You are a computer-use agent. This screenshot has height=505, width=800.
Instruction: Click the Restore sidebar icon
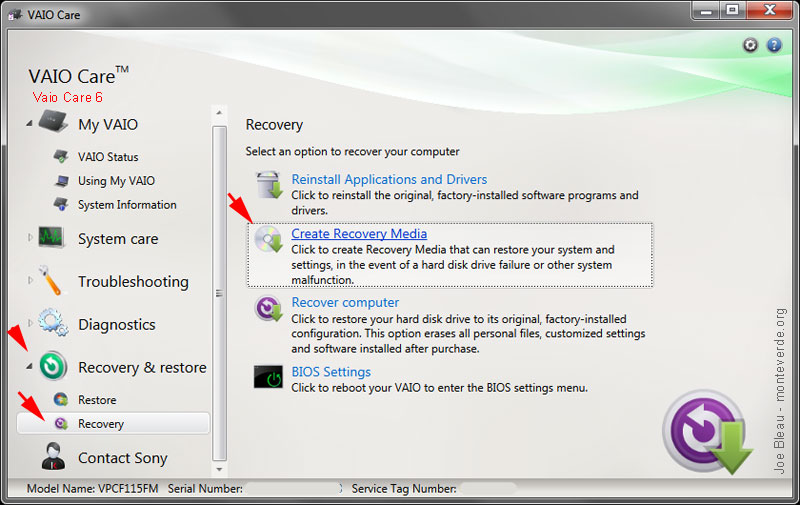click(x=61, y=399)
